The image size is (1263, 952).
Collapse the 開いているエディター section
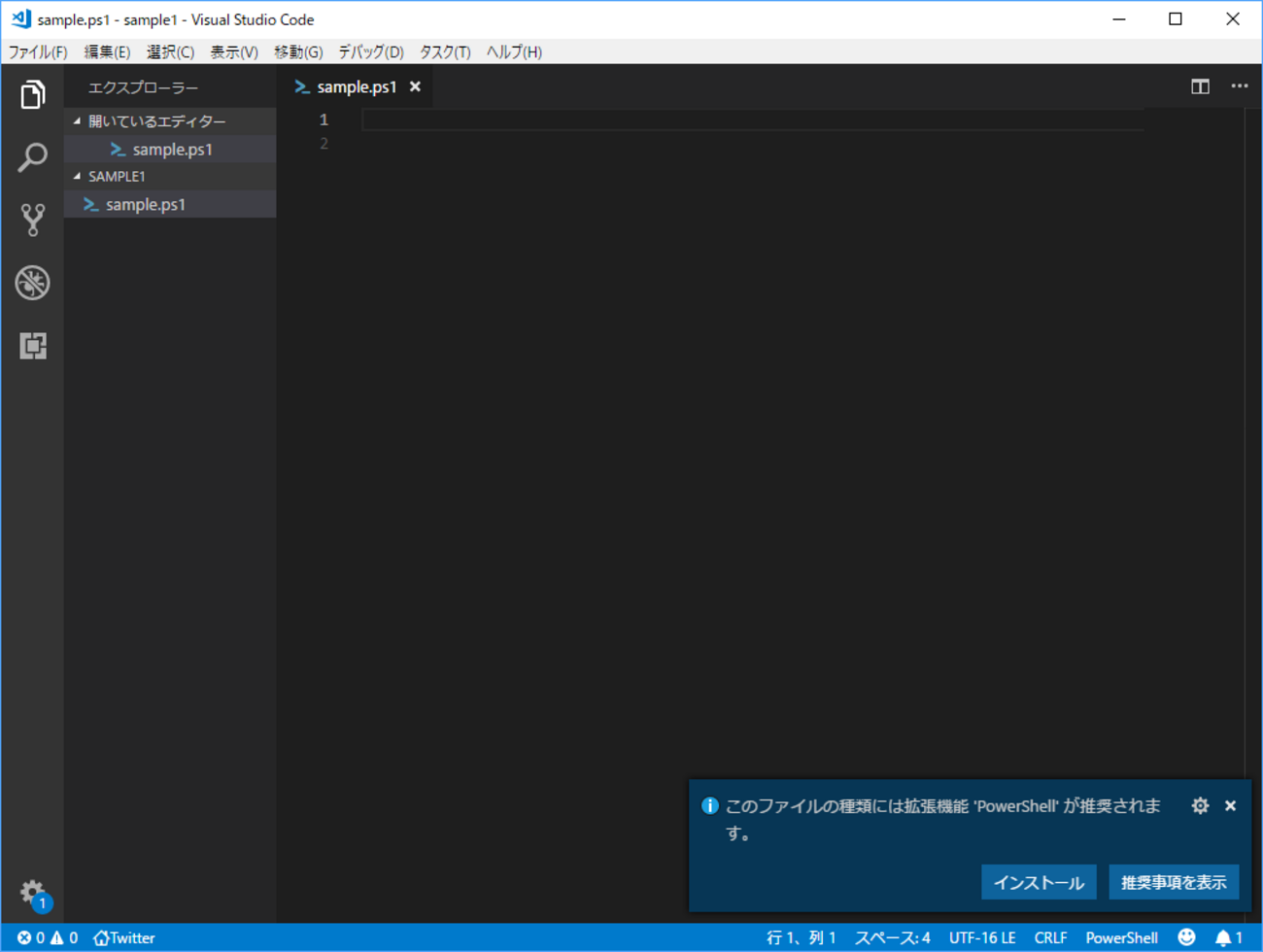pos(169,121)
